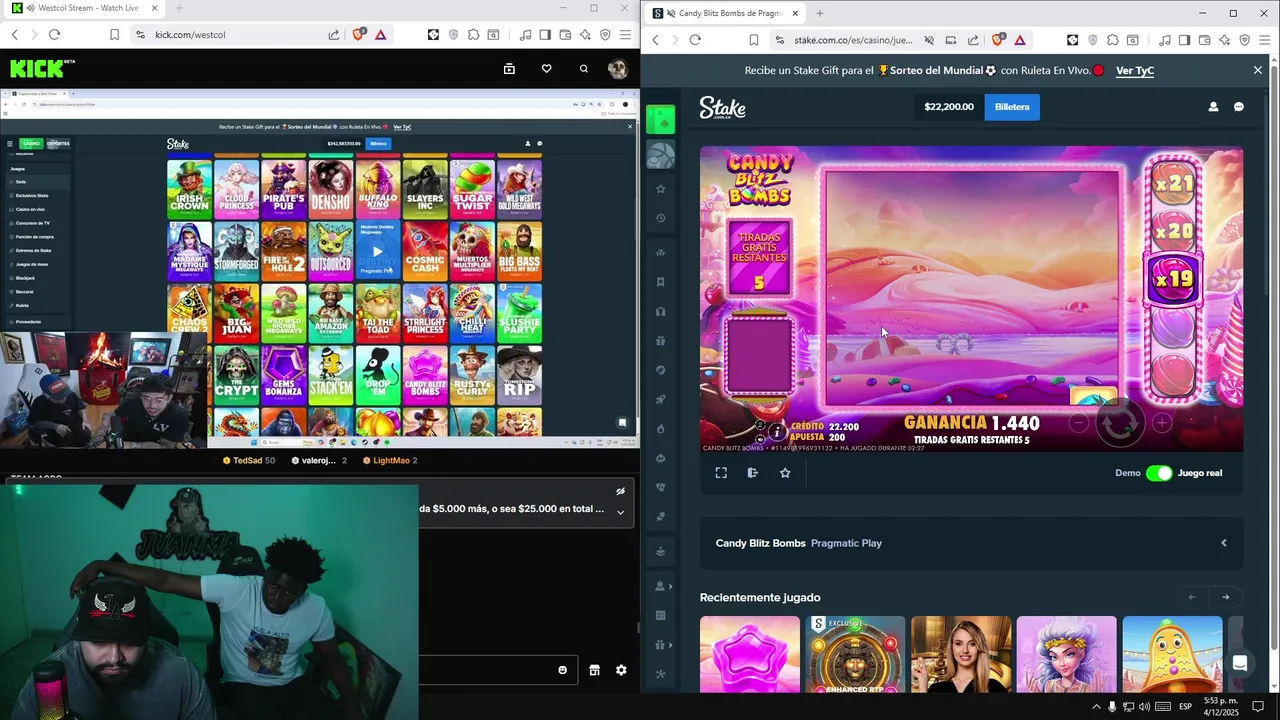Screen dimensions: 1280x720
Task: Open the live dealer thumbnail in recently played
Action: 961,654
